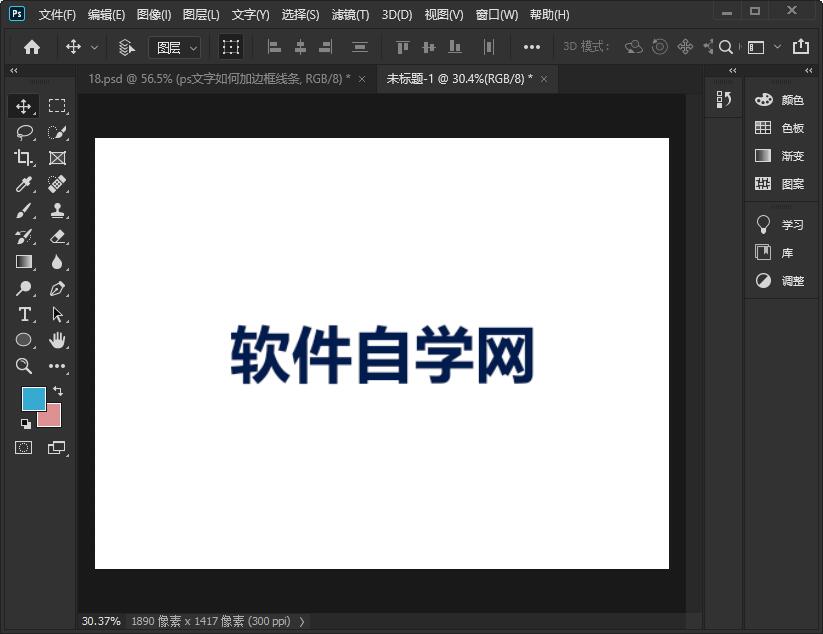Go to the Home screen
823x634 pixels.
point(32,47)
